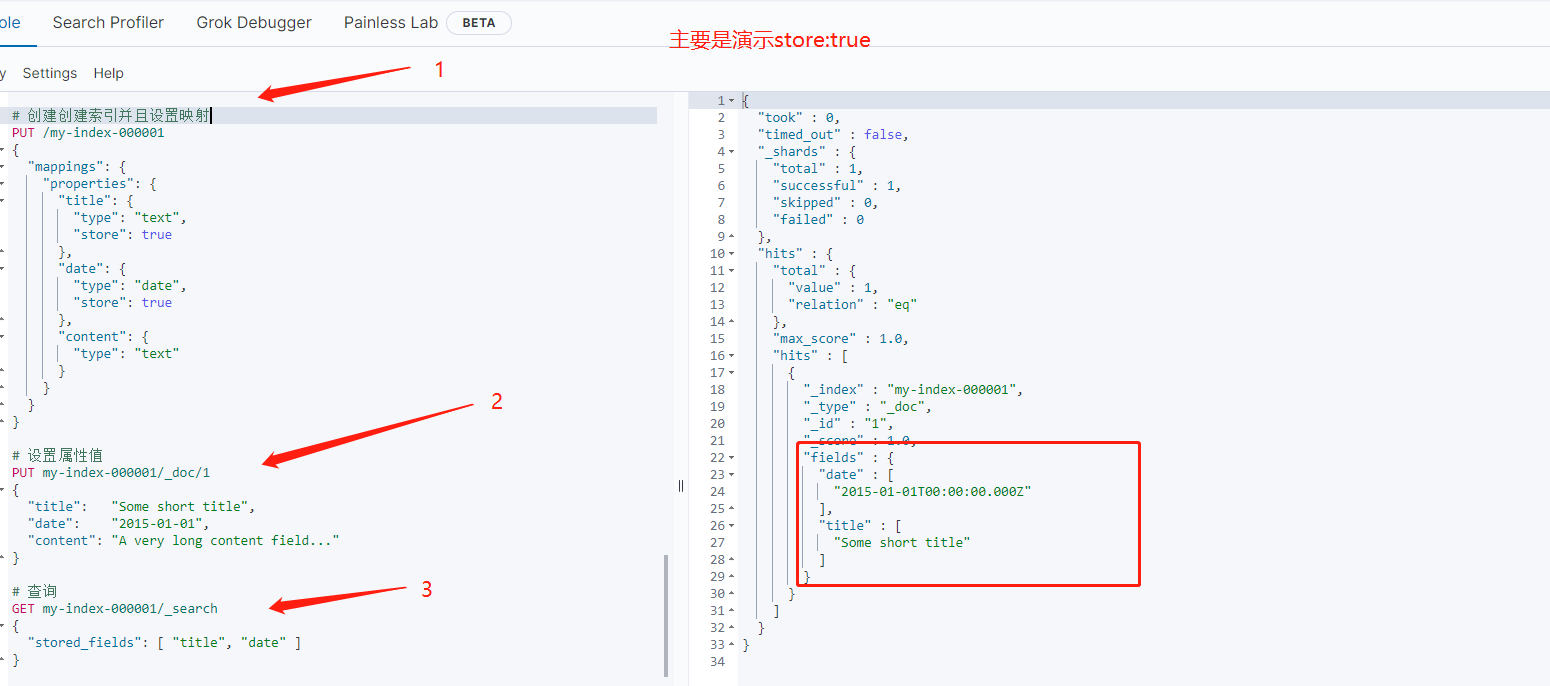Click the BETA badge beside Painless Lab
Screen dimensions: 1550x686
(479, 23)
